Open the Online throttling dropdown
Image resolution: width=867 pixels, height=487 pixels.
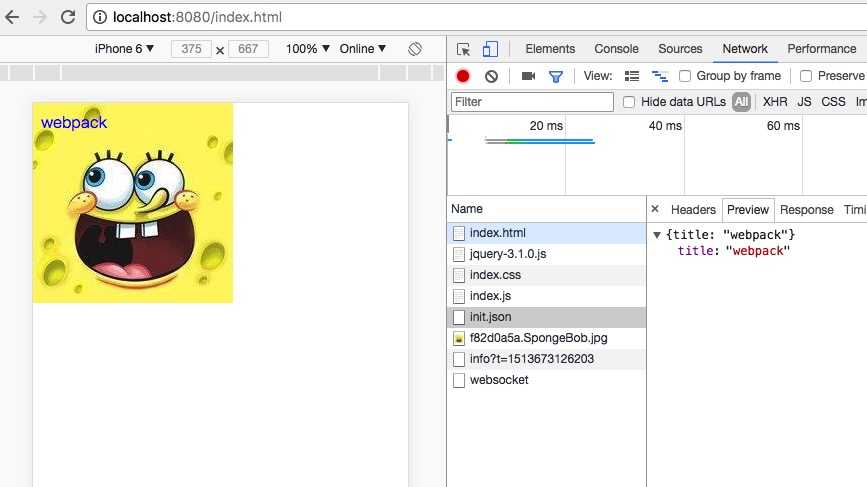362,49
